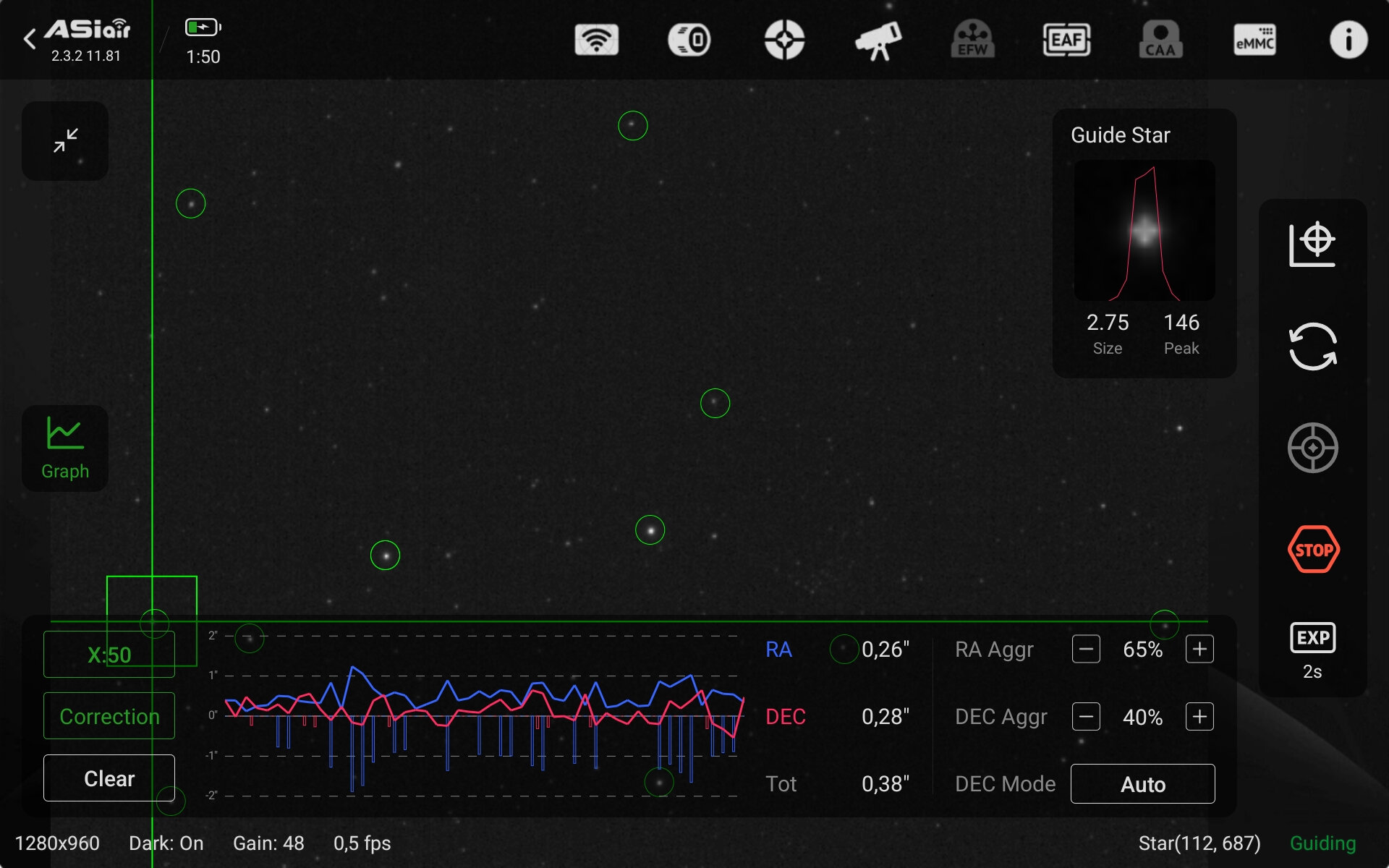The width and height of the screenshot is (1389, 868).
Task: Open the info panel icon
Action: click(x=1348, y=40)
